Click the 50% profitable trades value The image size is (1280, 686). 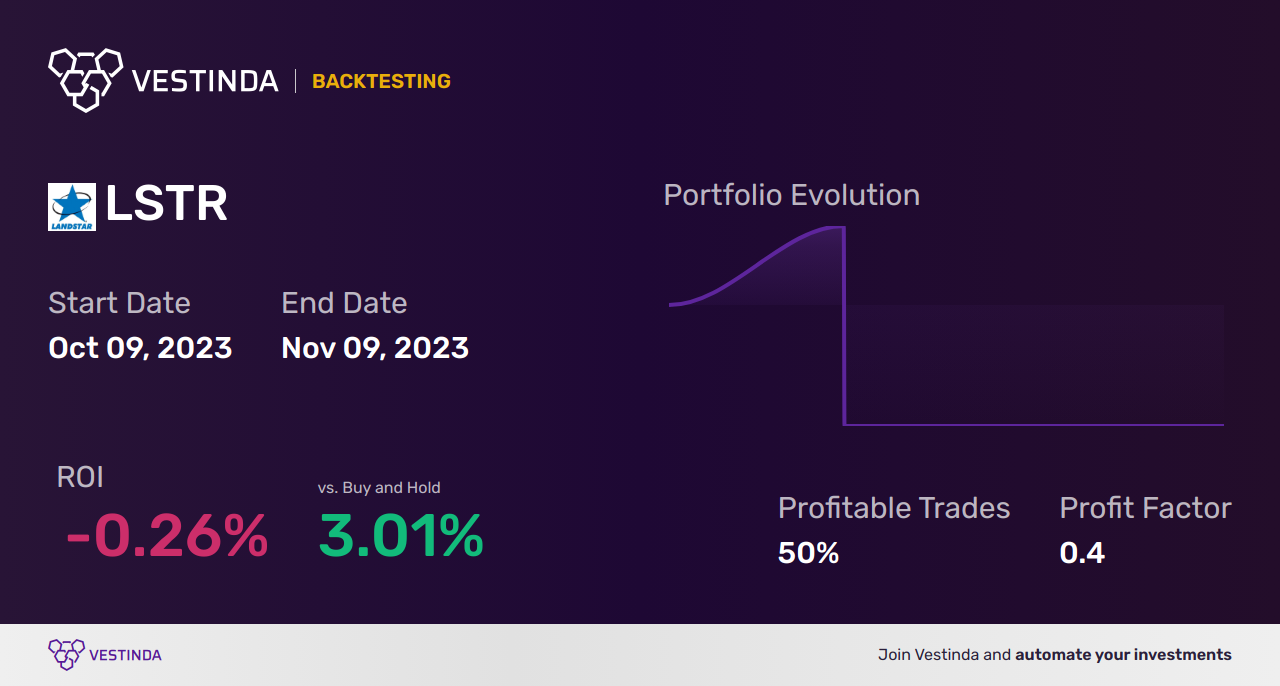(808, 553)
